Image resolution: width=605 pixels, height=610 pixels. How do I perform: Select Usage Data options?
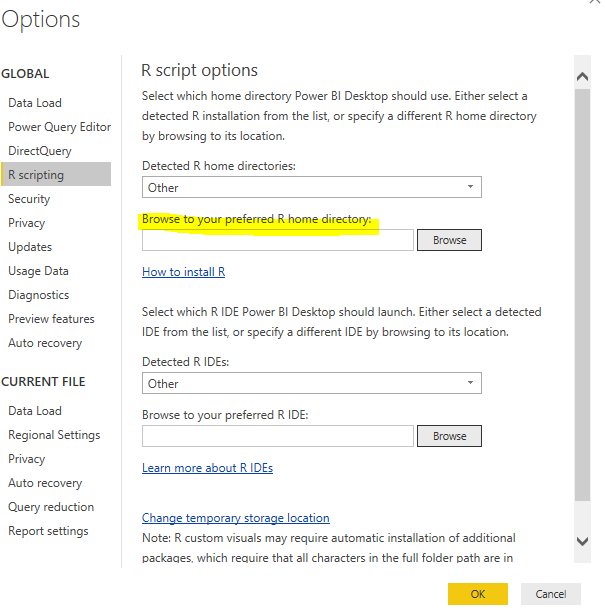click(x=38, y=271)
